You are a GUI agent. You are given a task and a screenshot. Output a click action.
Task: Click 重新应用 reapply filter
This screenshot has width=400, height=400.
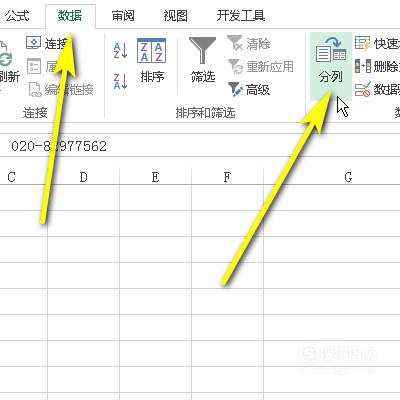click(261, 67)
